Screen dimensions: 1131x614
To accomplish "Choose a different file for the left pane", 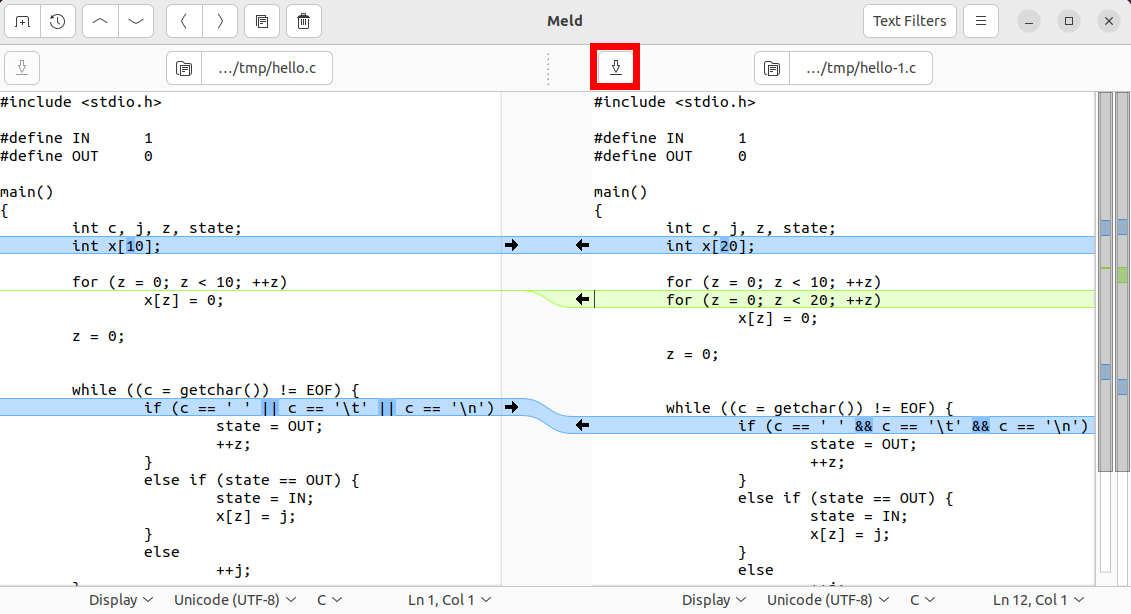I will (x=184, y=68).
